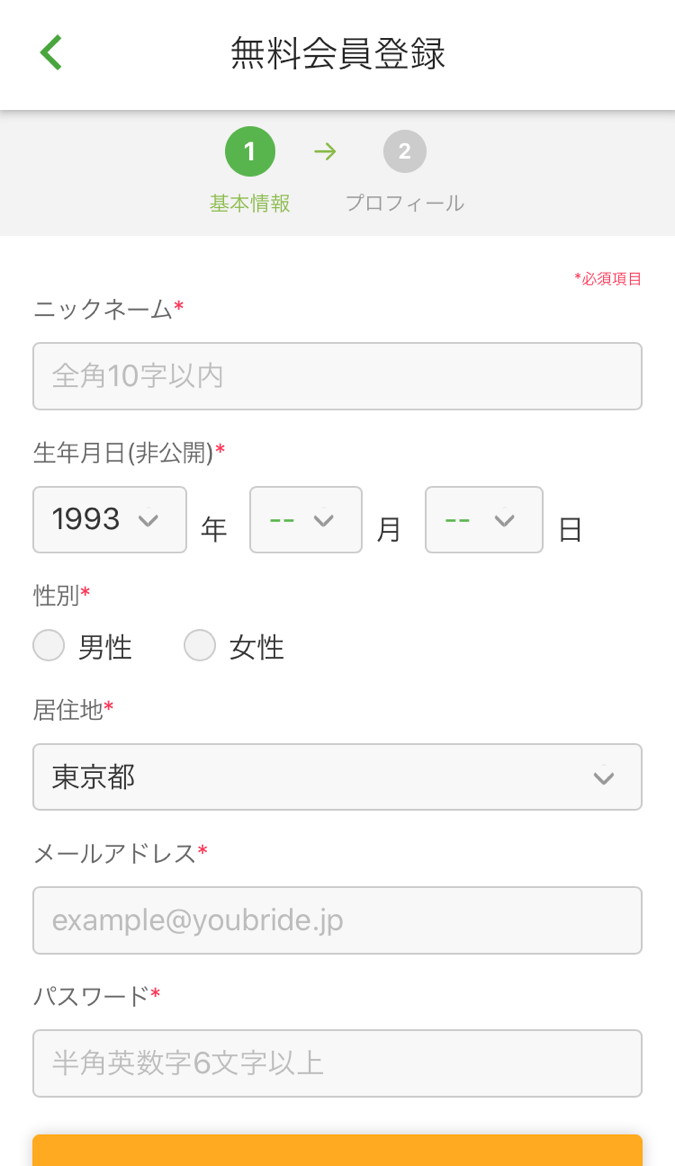Screen dimensions: 675x1166
Task: Open the birth year dropdown showing 1993
Action: [x=109, y=520]
